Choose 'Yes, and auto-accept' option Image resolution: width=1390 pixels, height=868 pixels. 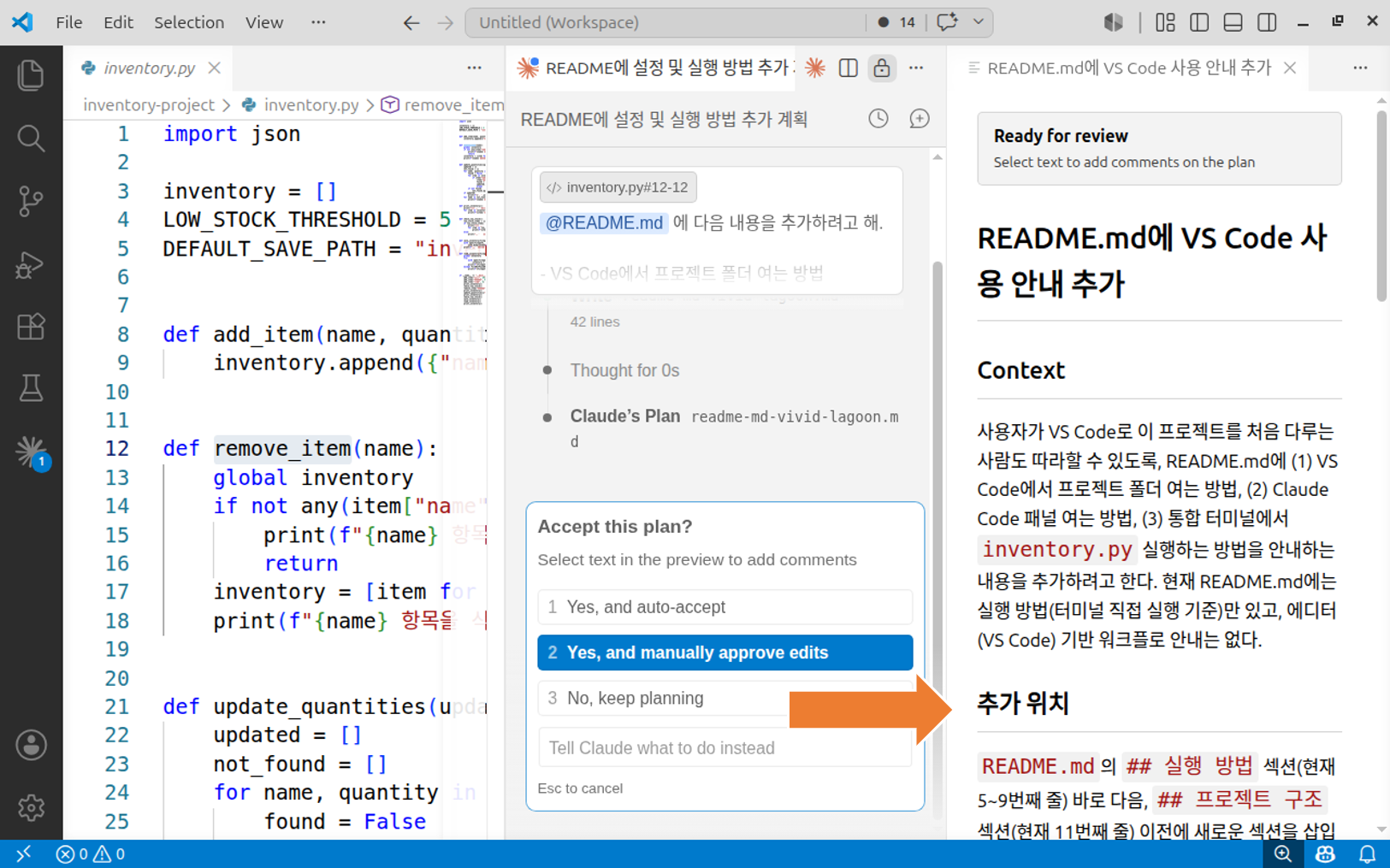click(725, 607)
